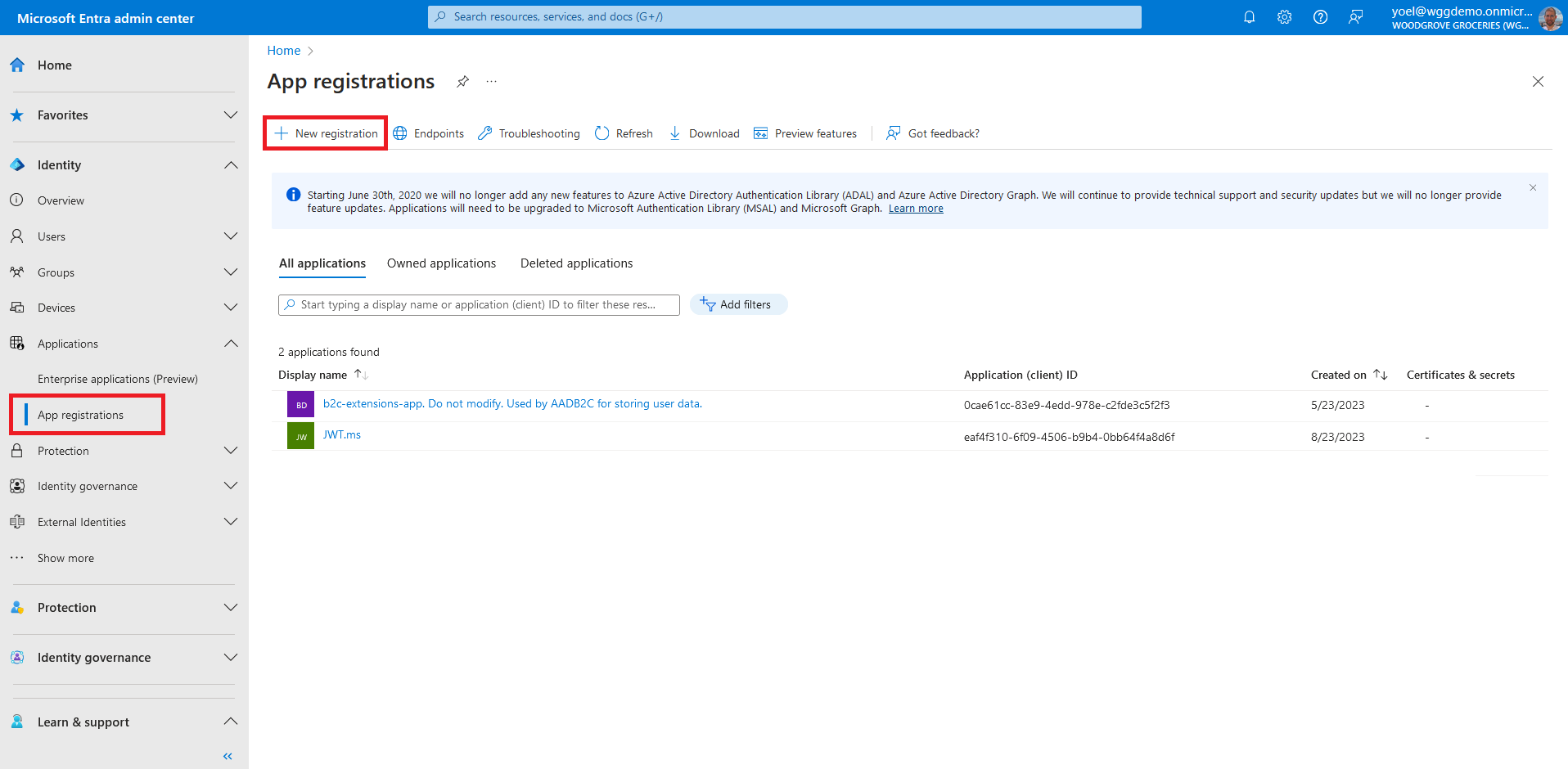Click the help question mark icon

click(1320, 17)
